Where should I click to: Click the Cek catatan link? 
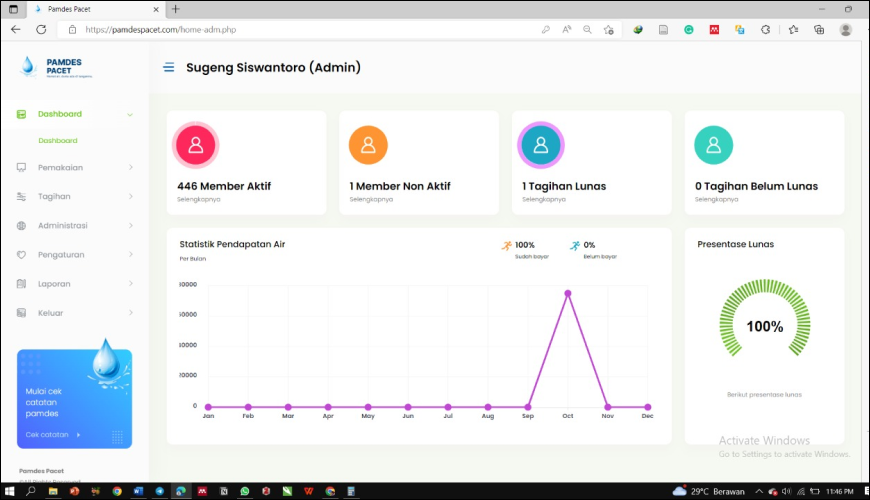coord(47,435)
